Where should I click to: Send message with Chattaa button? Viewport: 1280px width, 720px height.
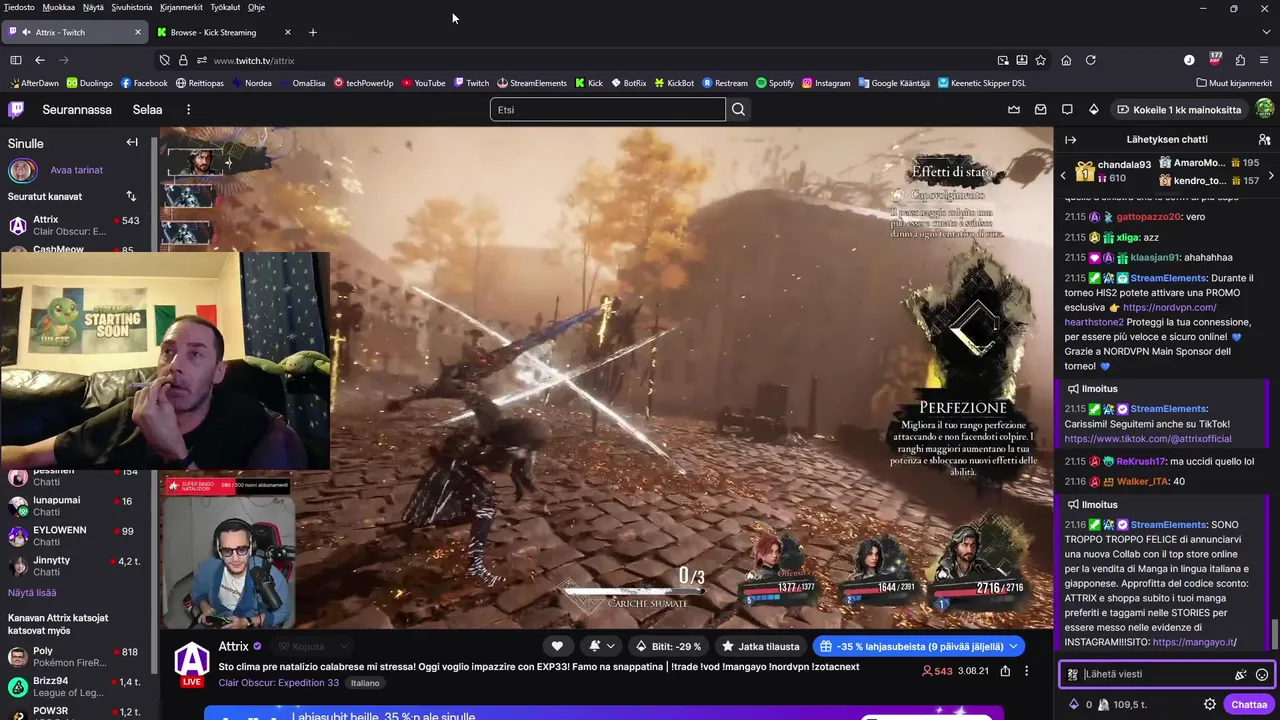point(1249,704)
